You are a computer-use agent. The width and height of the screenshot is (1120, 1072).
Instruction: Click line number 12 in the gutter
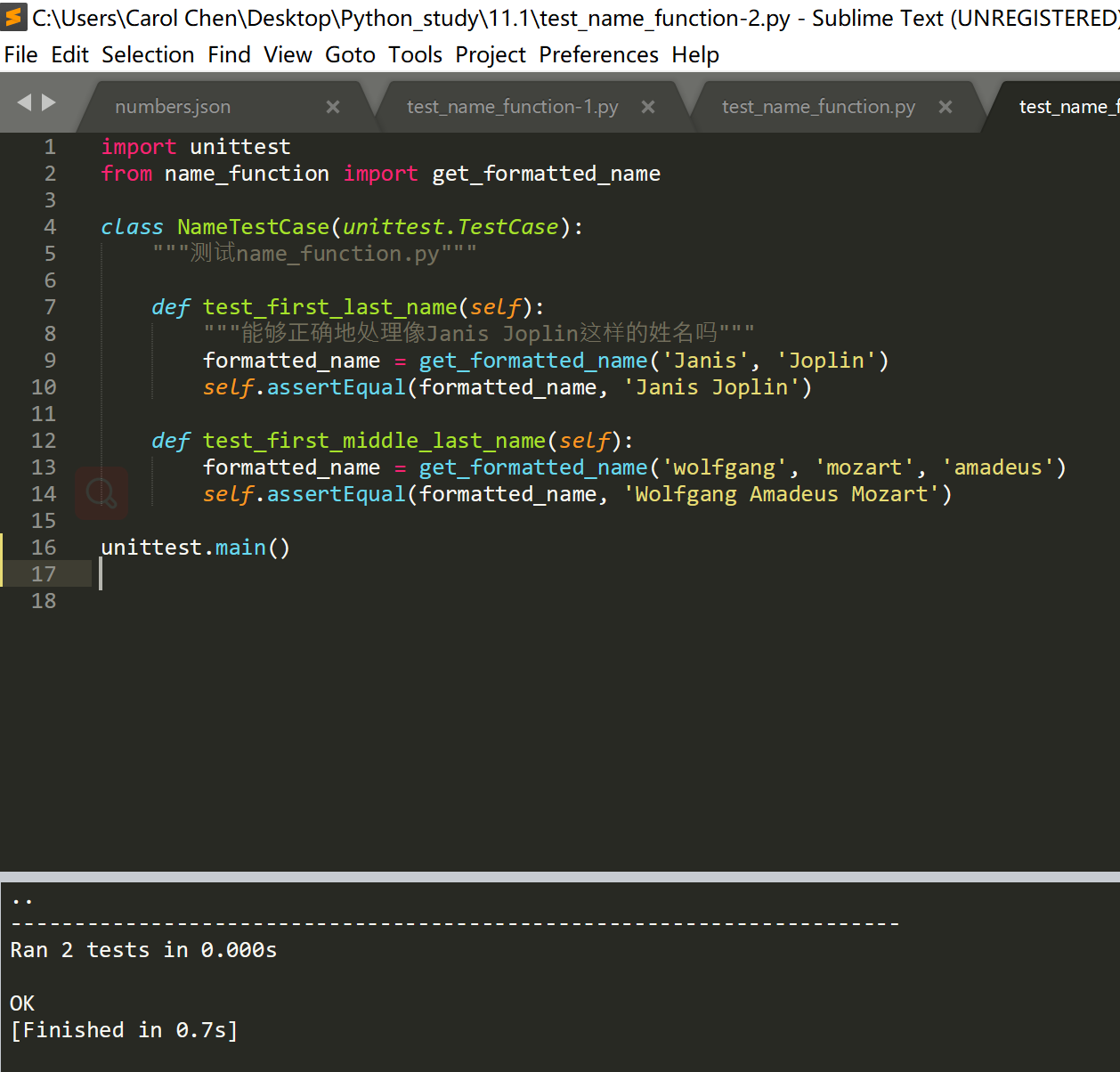[x=44, y=441]
